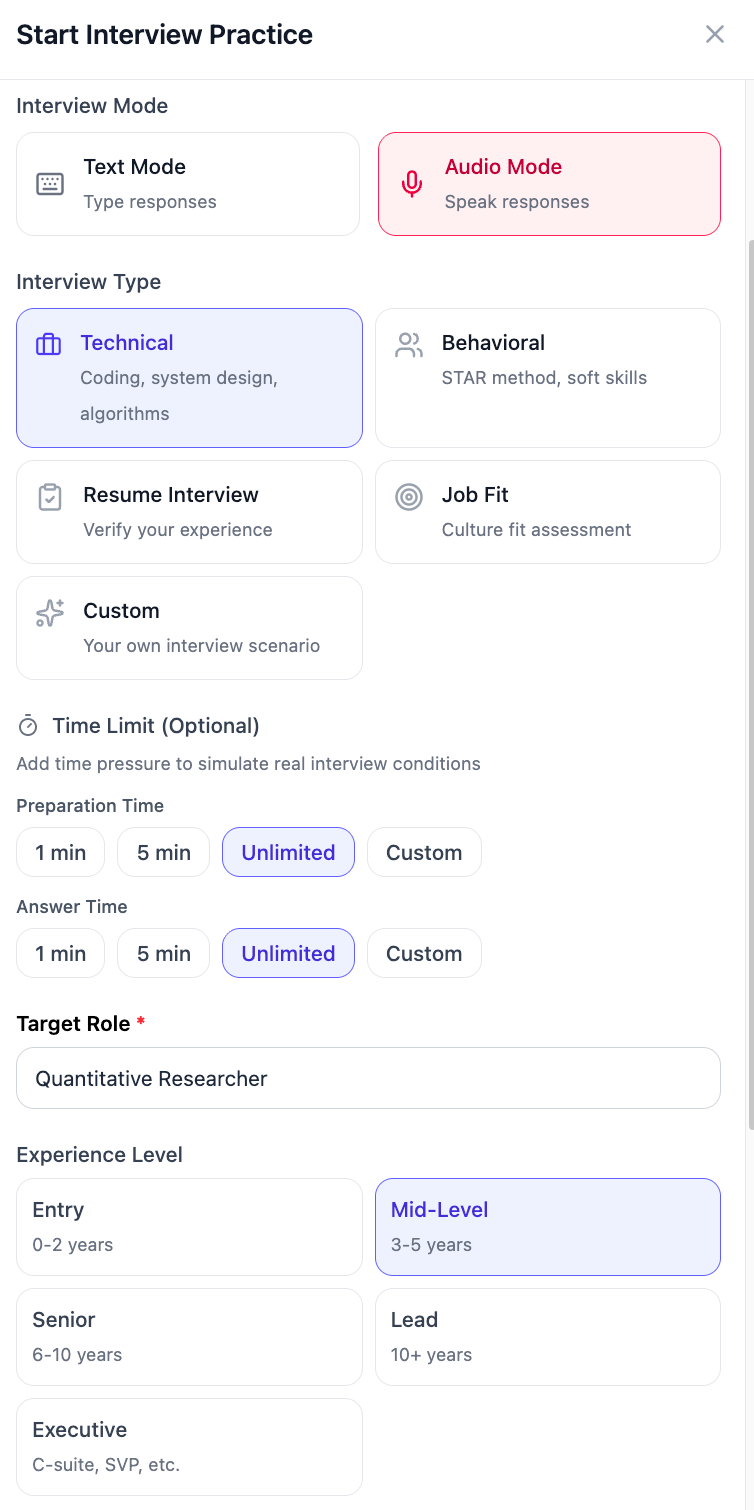Click the microphone icon in Audio Mode
The width and height of the screenshot is (754, 1510).
point(411,184)
